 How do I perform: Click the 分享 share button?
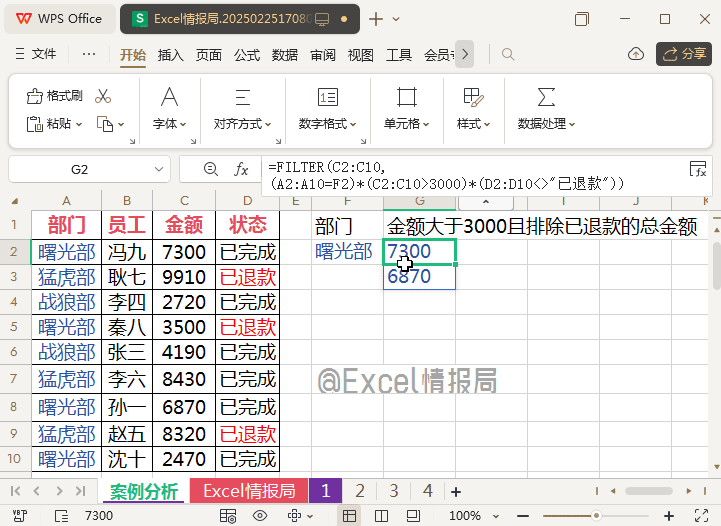point(684,54)
